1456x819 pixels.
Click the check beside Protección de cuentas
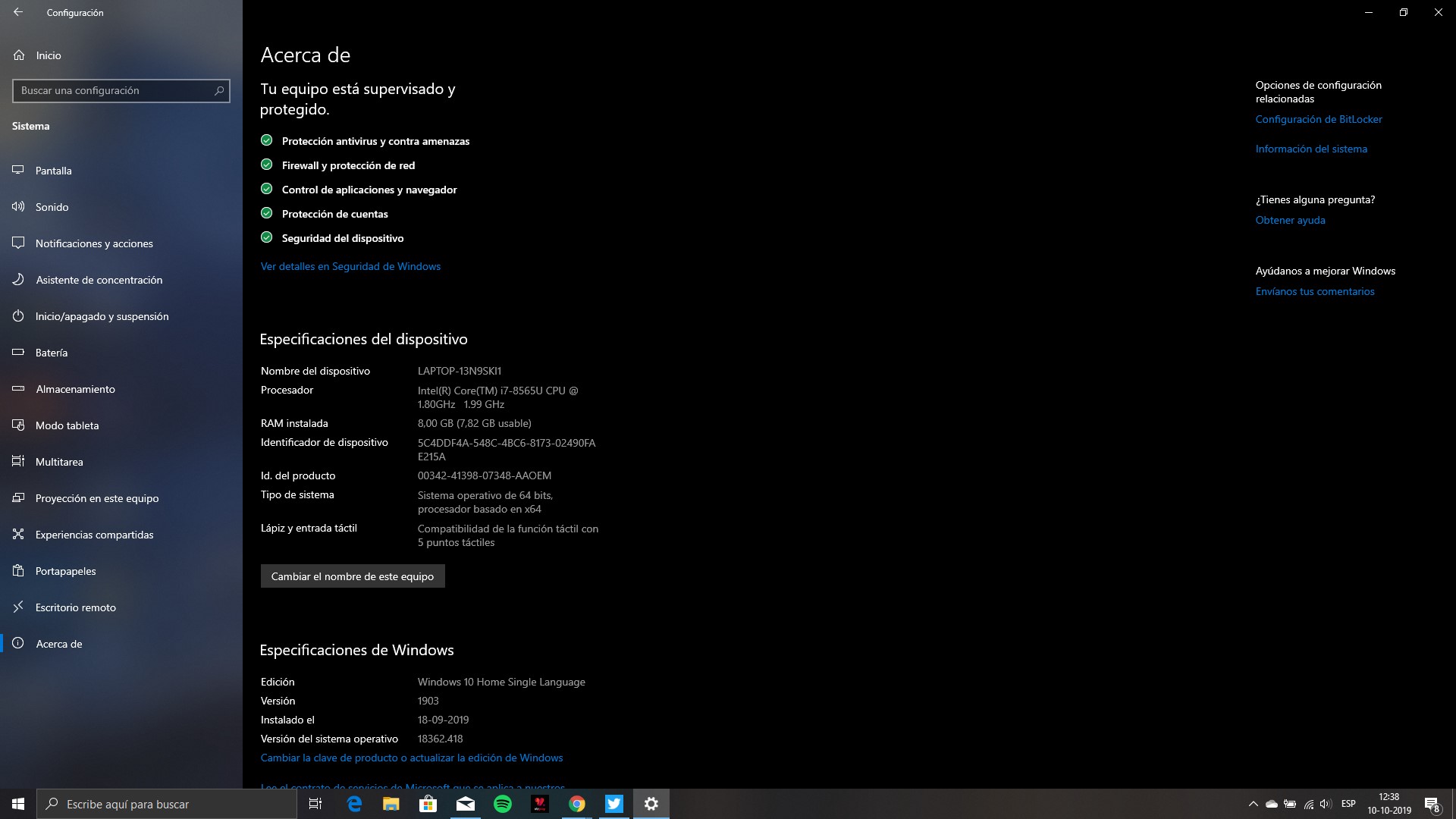click(266, 213)
